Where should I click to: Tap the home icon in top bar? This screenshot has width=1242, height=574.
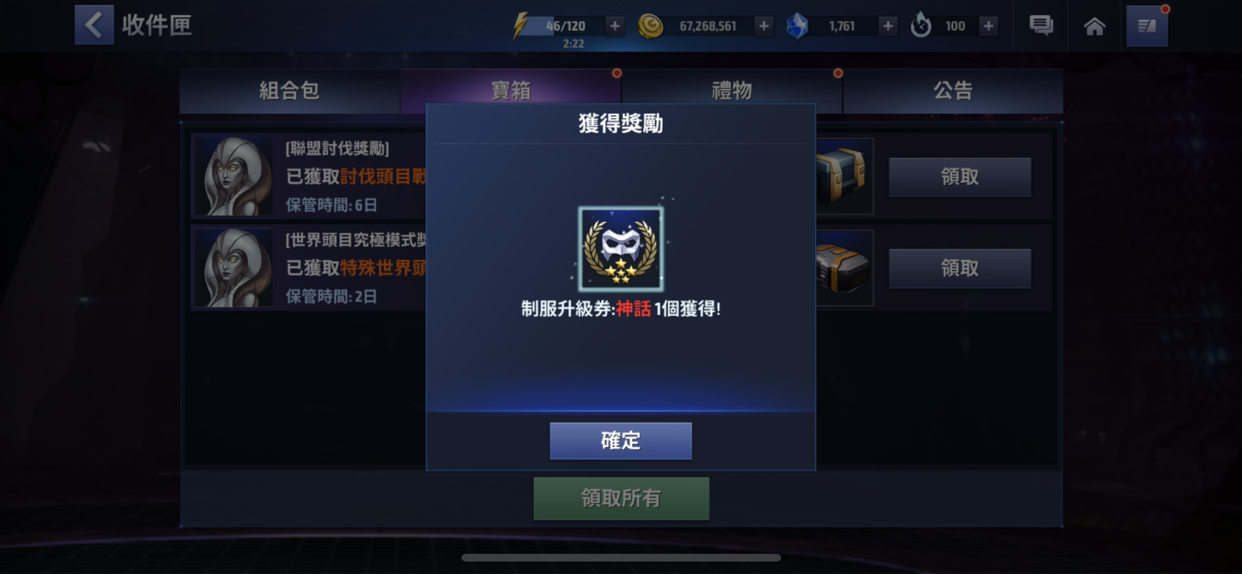1095,26
